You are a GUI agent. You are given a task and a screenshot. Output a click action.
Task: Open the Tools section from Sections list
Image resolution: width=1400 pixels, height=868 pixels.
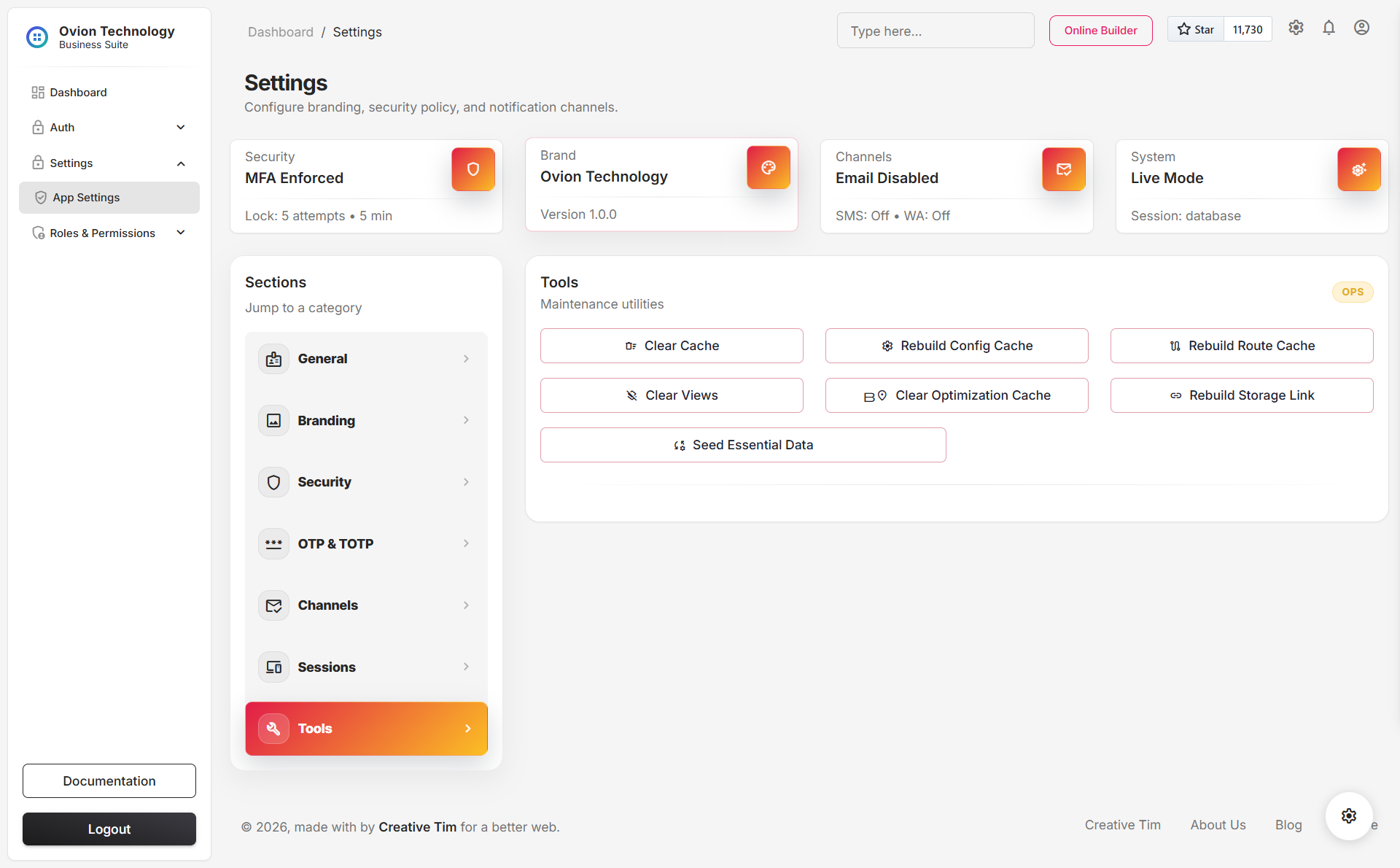coord(366,728)
